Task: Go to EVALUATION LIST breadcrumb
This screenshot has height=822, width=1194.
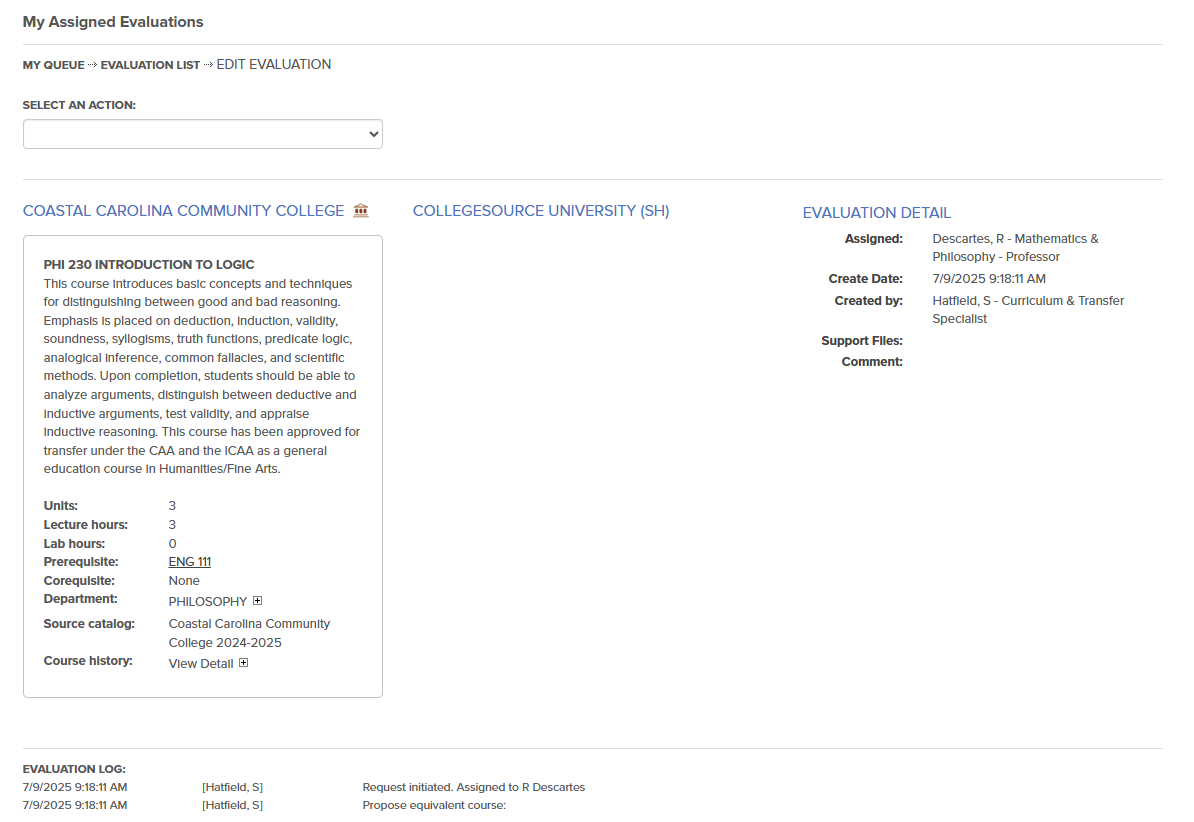Action: click(150, 65)
